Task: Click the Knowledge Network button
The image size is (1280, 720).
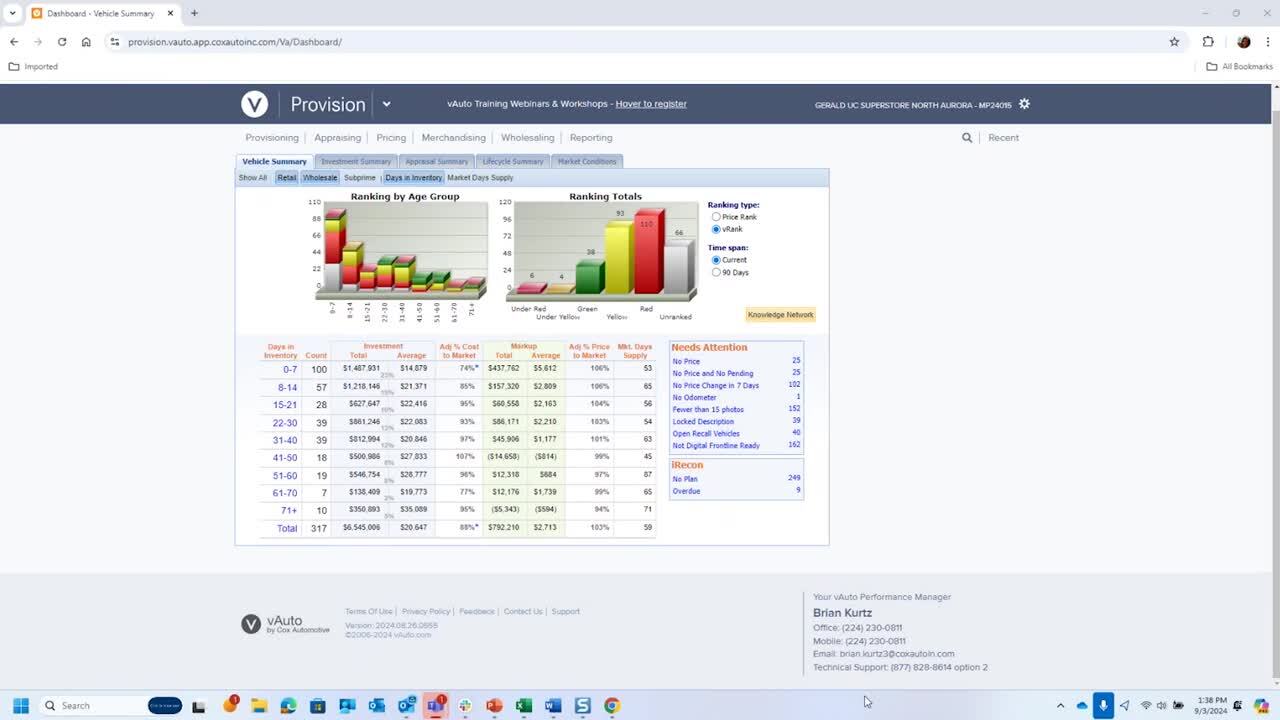Action: [x=780, y=315]
